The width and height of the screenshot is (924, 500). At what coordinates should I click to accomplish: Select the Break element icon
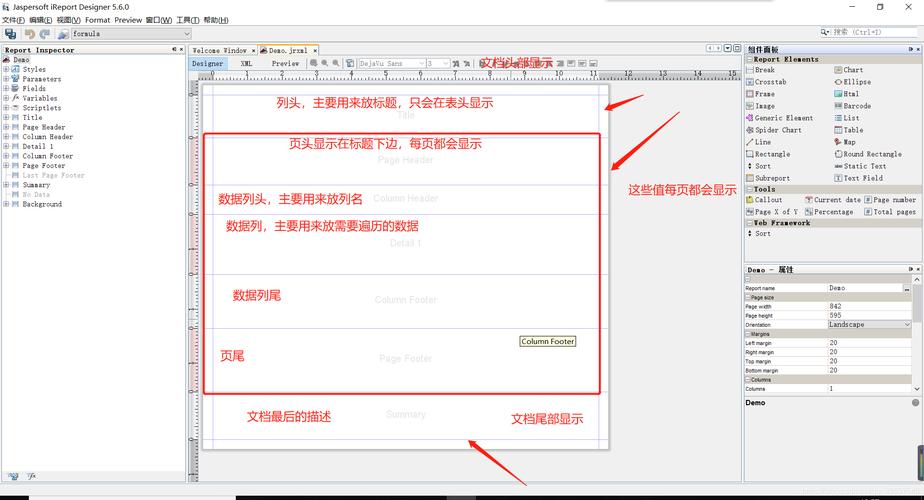750,70
